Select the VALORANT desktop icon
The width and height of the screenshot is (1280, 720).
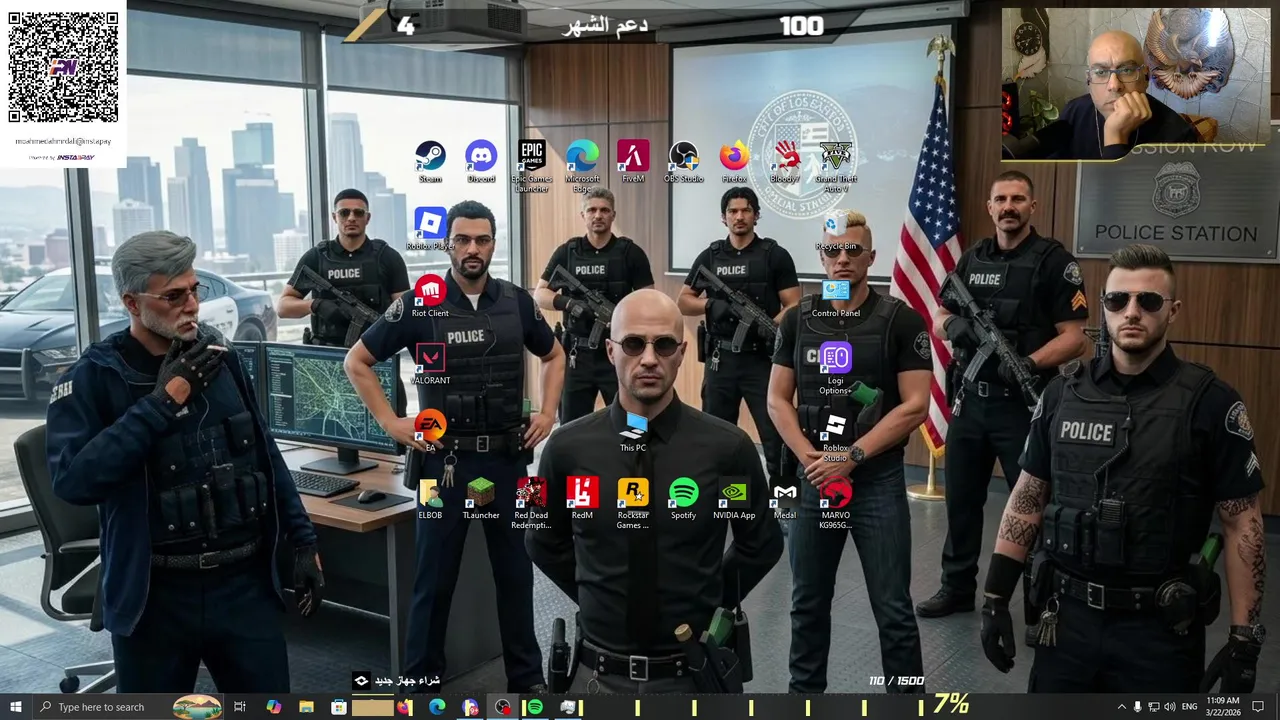click(430, 363)
